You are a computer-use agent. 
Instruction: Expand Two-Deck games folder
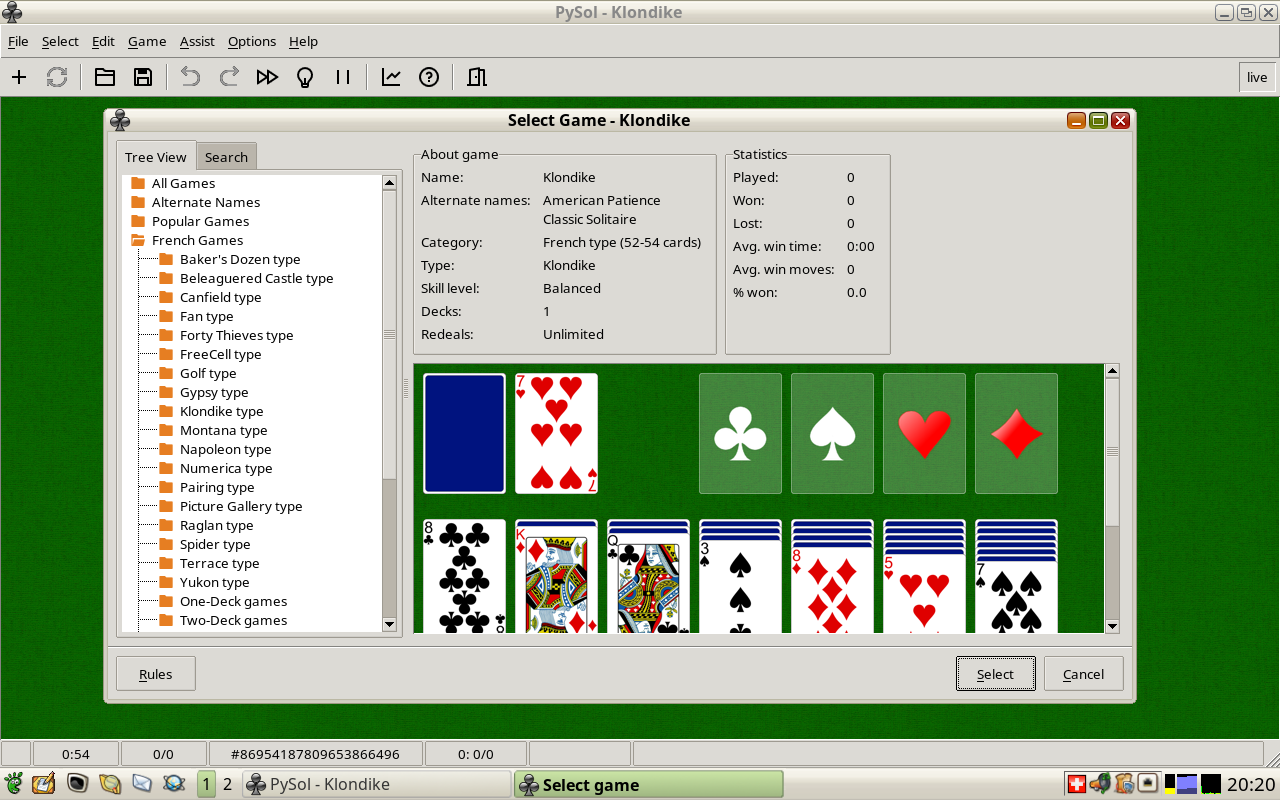tap(166, 620)
